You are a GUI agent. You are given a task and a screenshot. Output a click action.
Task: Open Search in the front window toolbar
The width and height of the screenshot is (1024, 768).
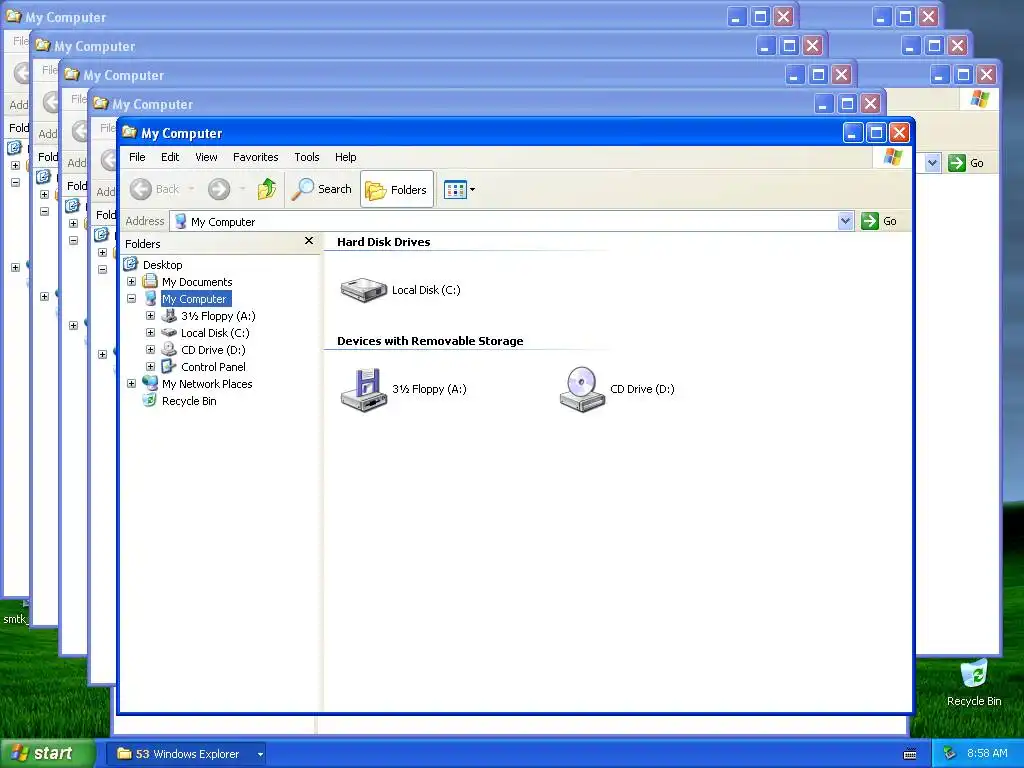point(321,189)
